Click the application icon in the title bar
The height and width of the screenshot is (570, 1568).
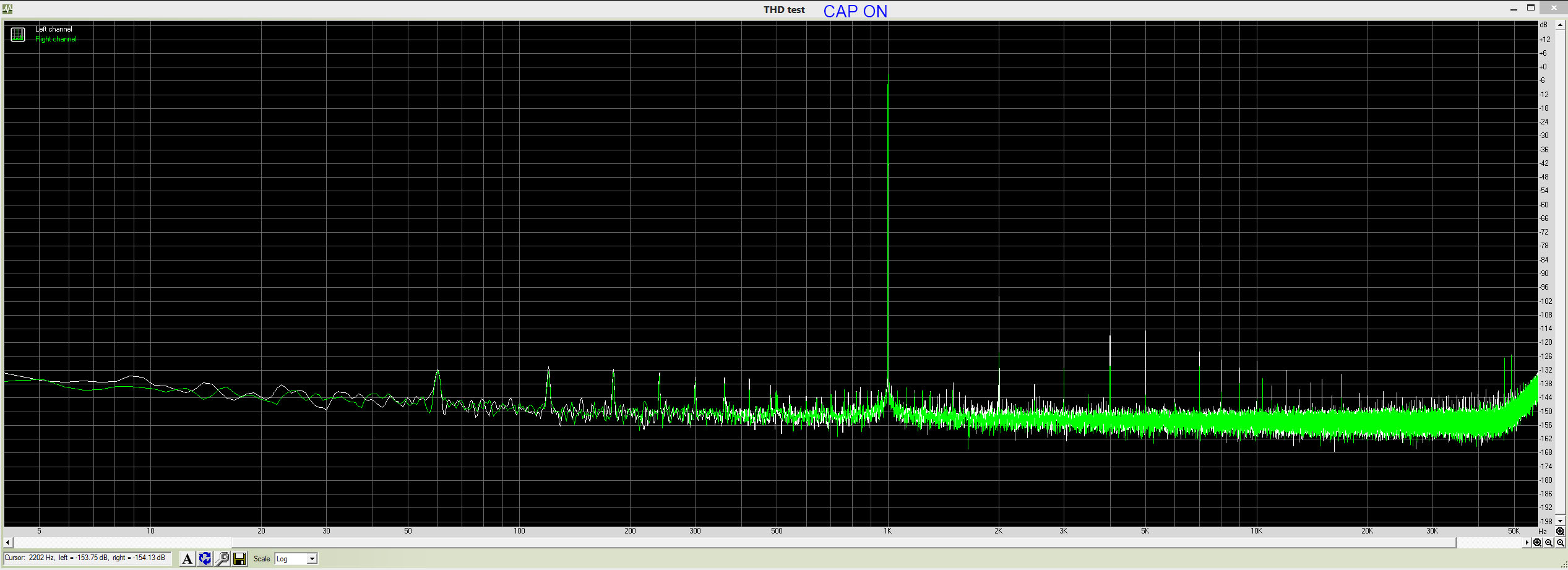pos(7,9)
